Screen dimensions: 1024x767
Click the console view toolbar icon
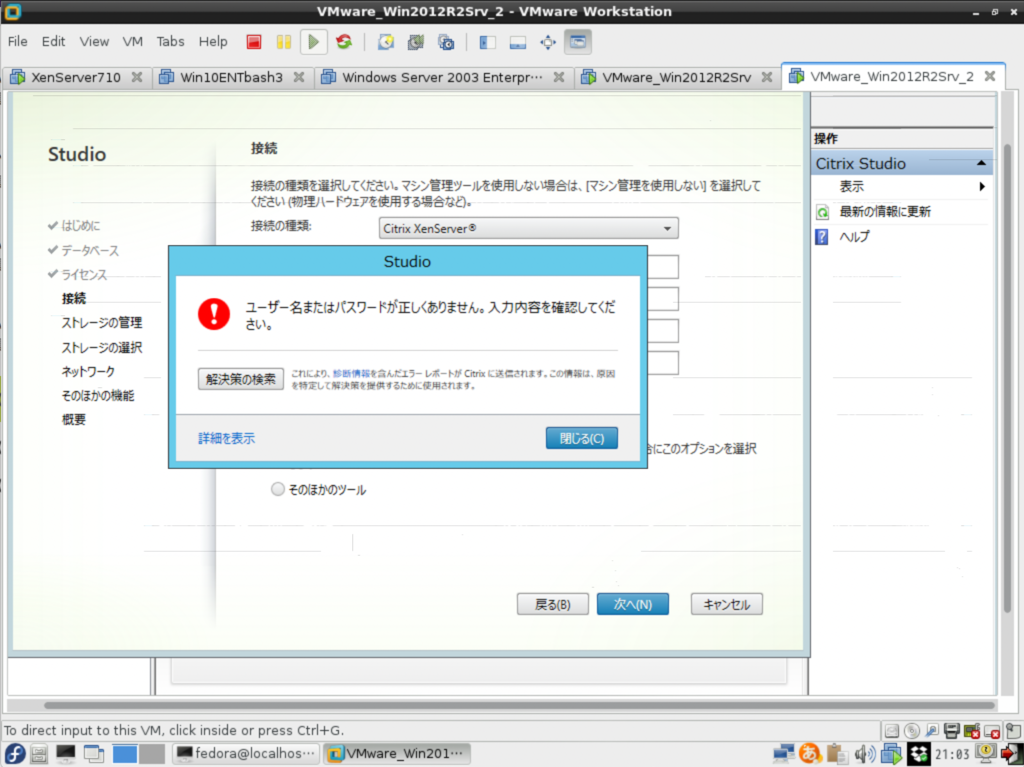[577, 42]
